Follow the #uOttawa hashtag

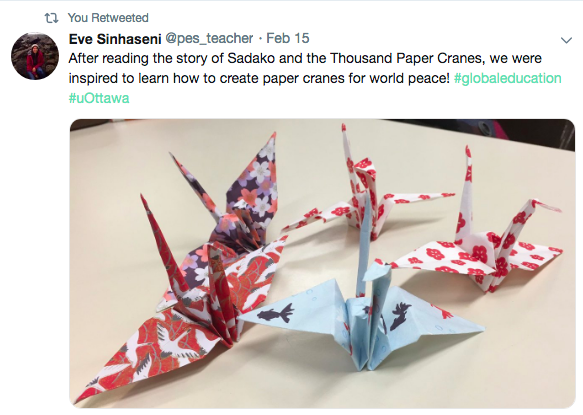coord(99,99)
